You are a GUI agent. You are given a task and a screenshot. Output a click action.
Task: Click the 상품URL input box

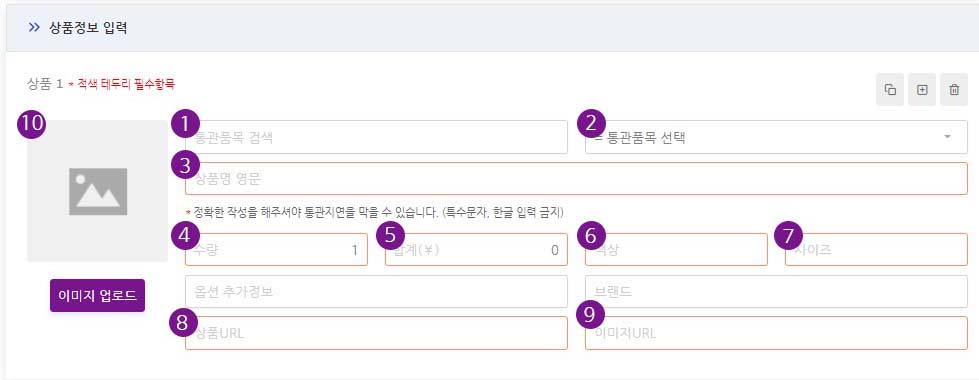click(376, 333)
